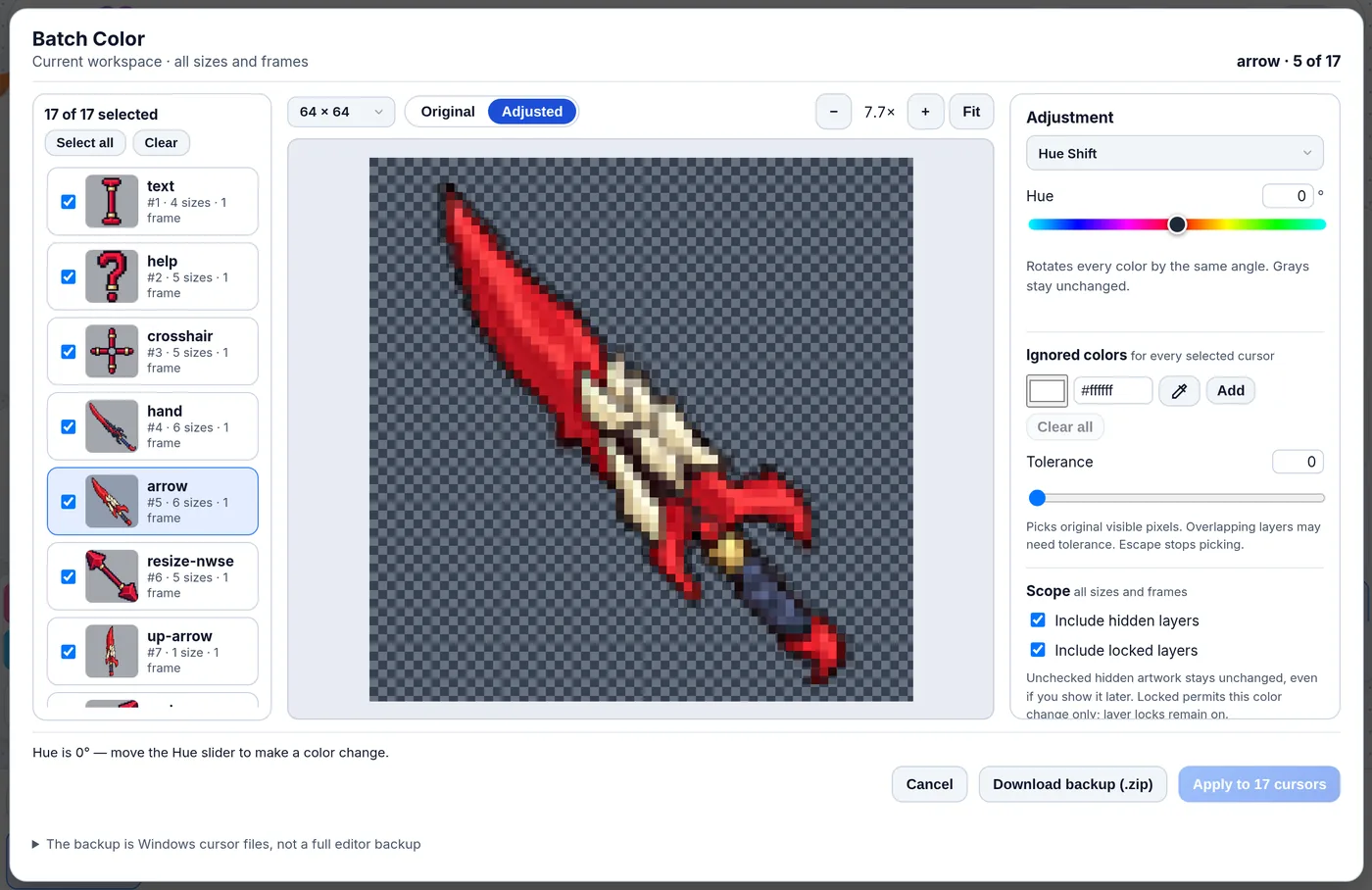Uncheck the arrow cursor checkbox

[x=69, y=502]
